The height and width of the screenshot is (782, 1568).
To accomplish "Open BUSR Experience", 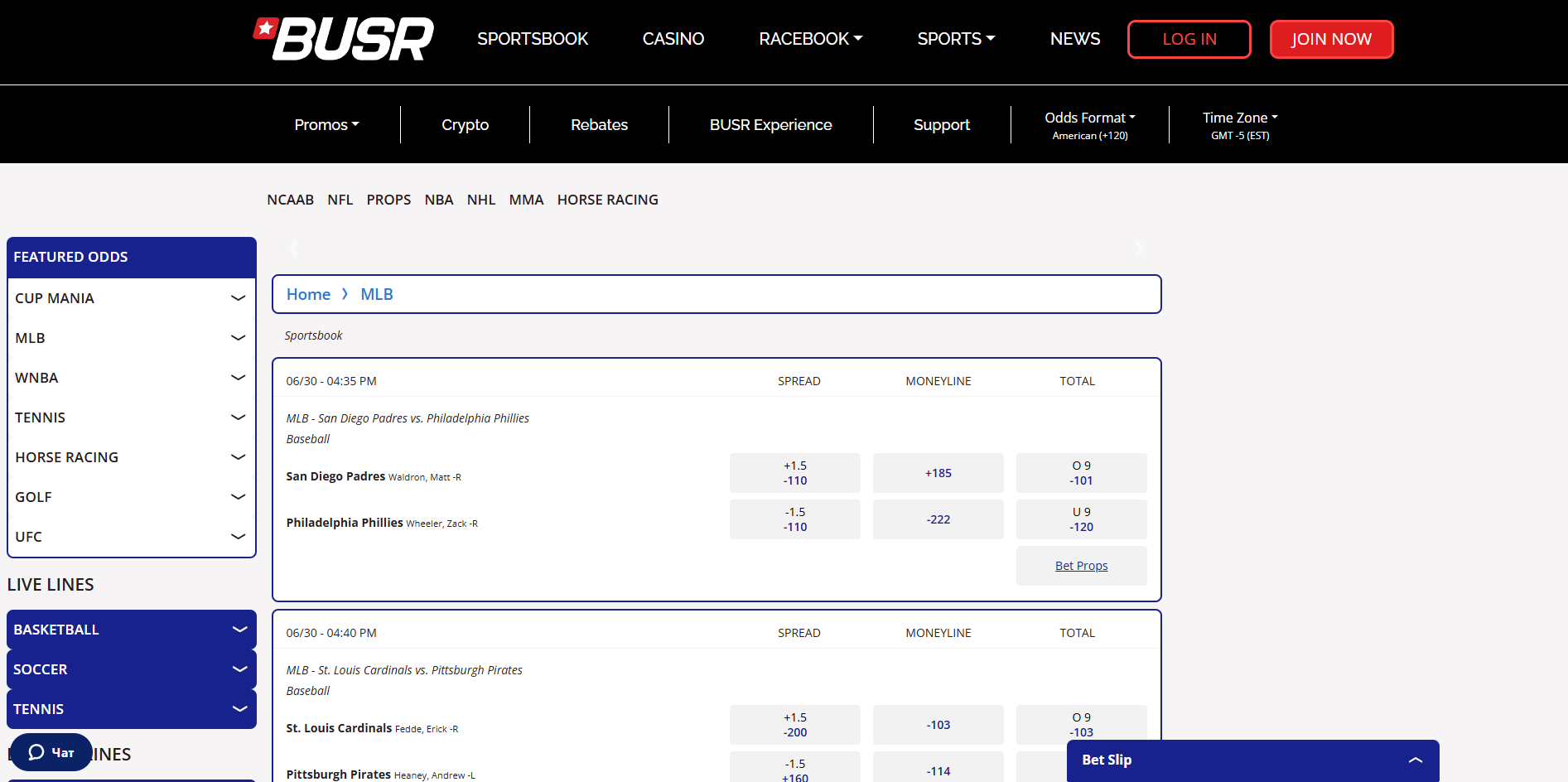I will tap(770, 124).
